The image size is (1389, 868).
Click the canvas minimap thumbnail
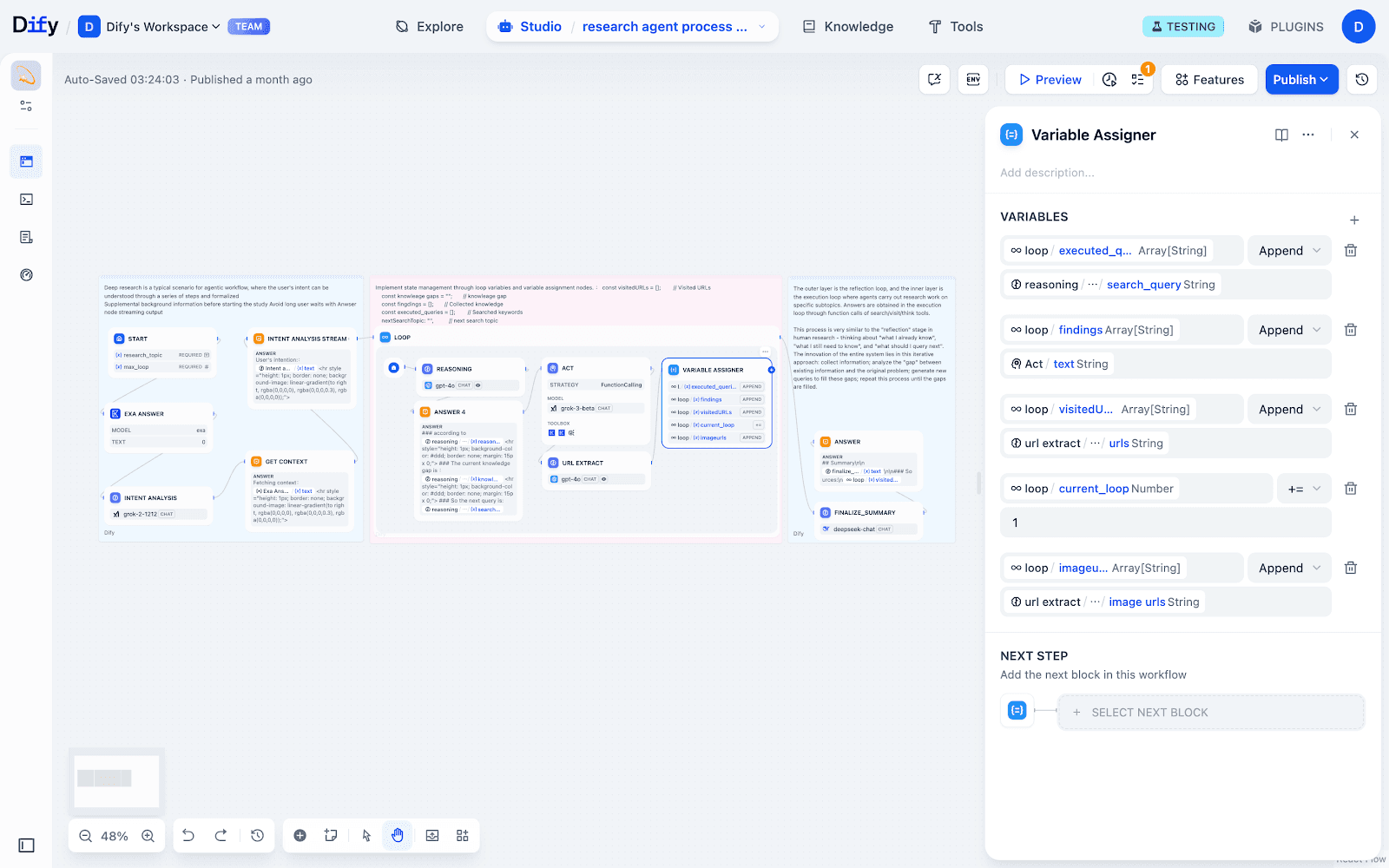116,779
